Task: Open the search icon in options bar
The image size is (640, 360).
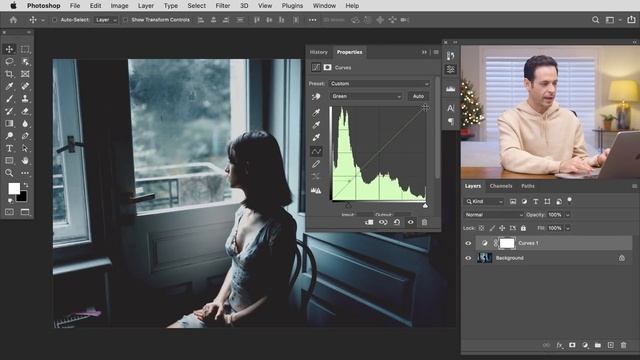Action: tap(596, 20)
